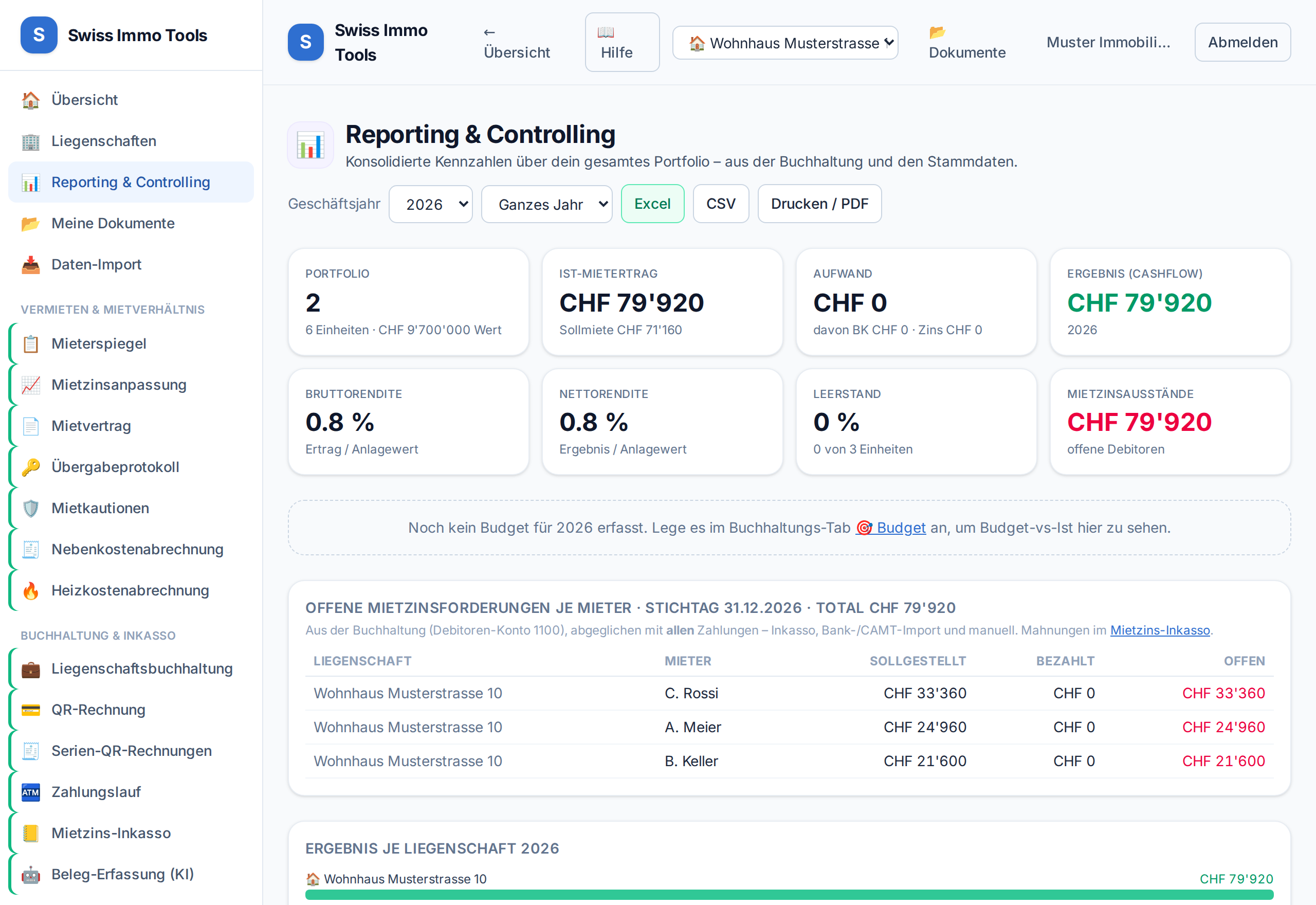Click the Liegenschaftsbuchhaltung briefcase icon

coord(31,668)
